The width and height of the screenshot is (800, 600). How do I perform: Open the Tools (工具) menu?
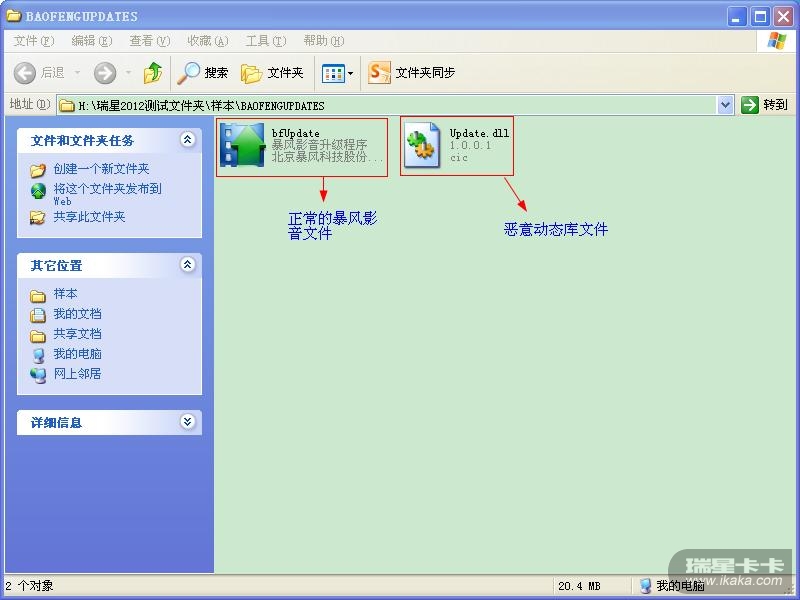click(x=266, y=41)
